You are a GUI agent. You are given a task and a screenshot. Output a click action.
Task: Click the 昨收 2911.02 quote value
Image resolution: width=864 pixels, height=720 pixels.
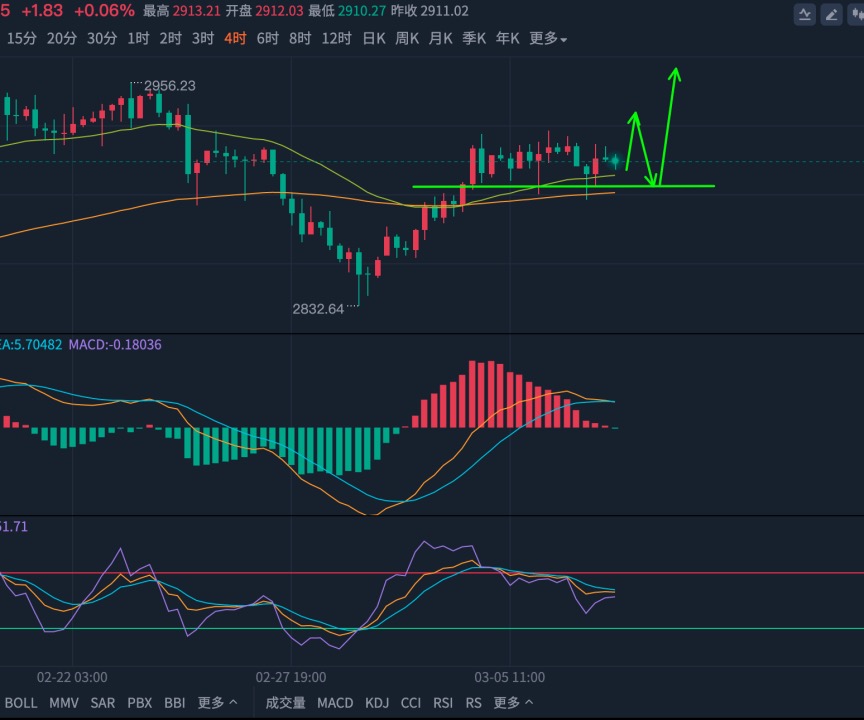click(430, 11)
